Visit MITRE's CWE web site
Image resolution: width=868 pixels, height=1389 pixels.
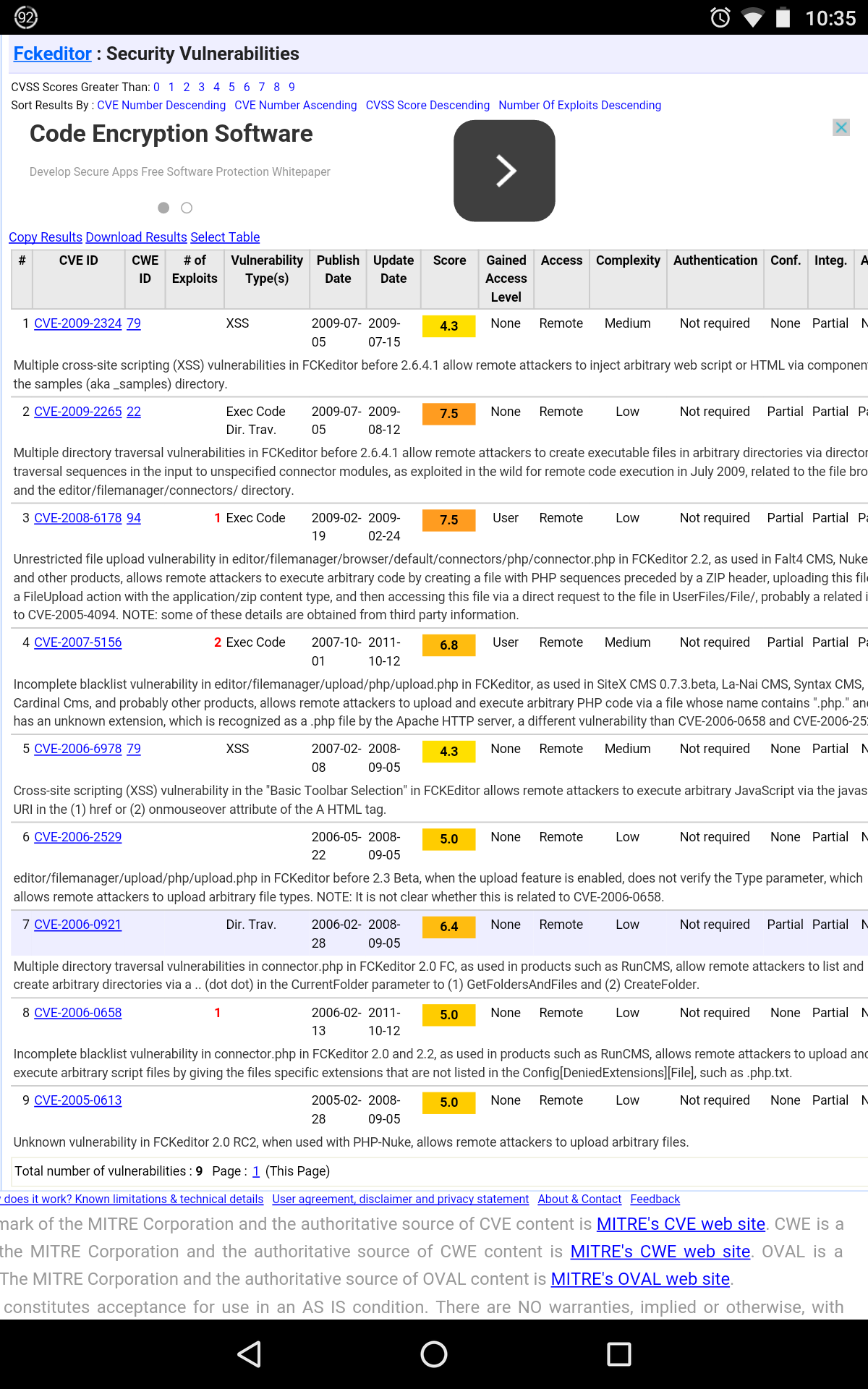(x=660, y=1252)
